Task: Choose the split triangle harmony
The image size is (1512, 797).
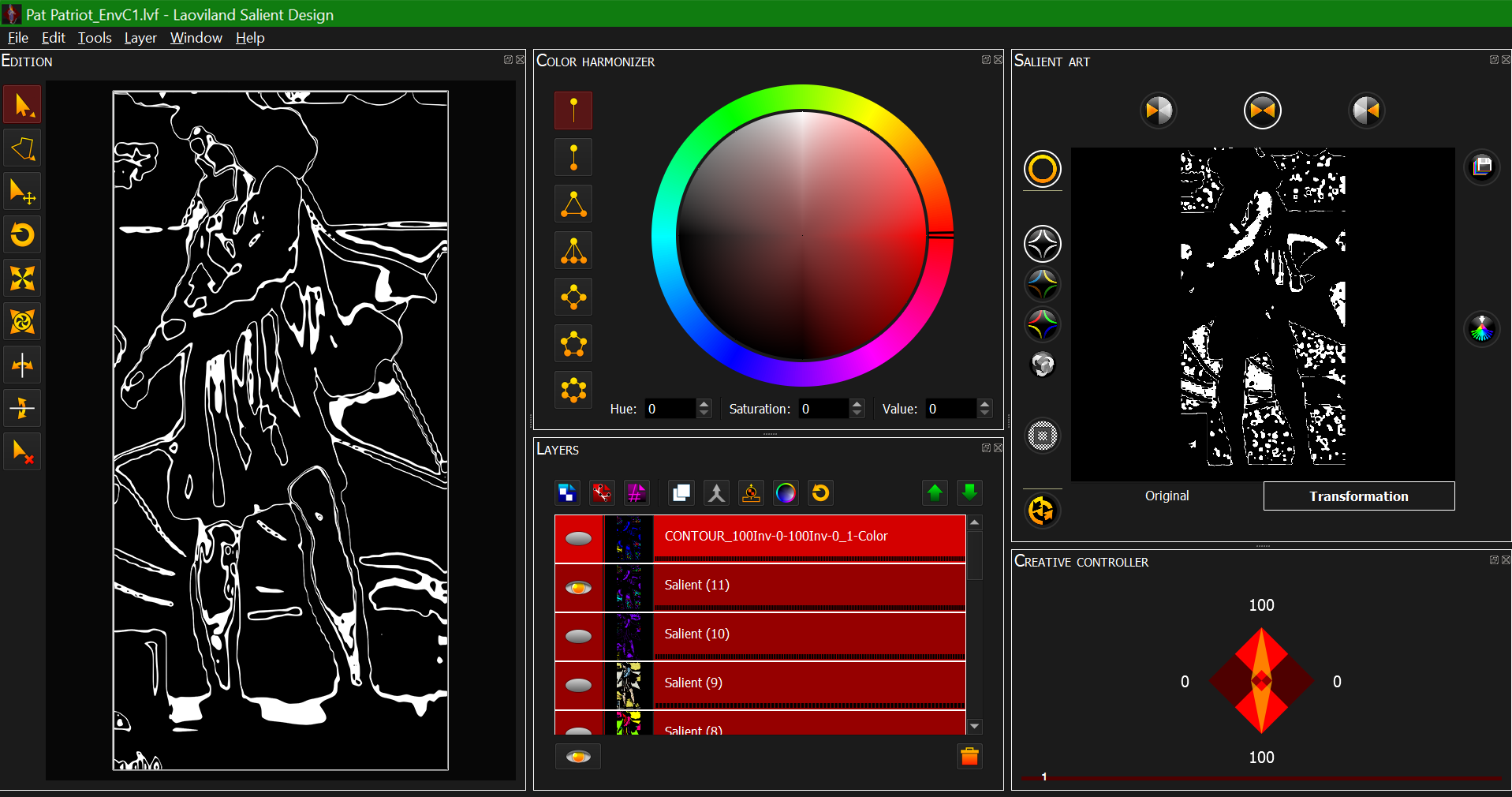Action: coord(573,250)
